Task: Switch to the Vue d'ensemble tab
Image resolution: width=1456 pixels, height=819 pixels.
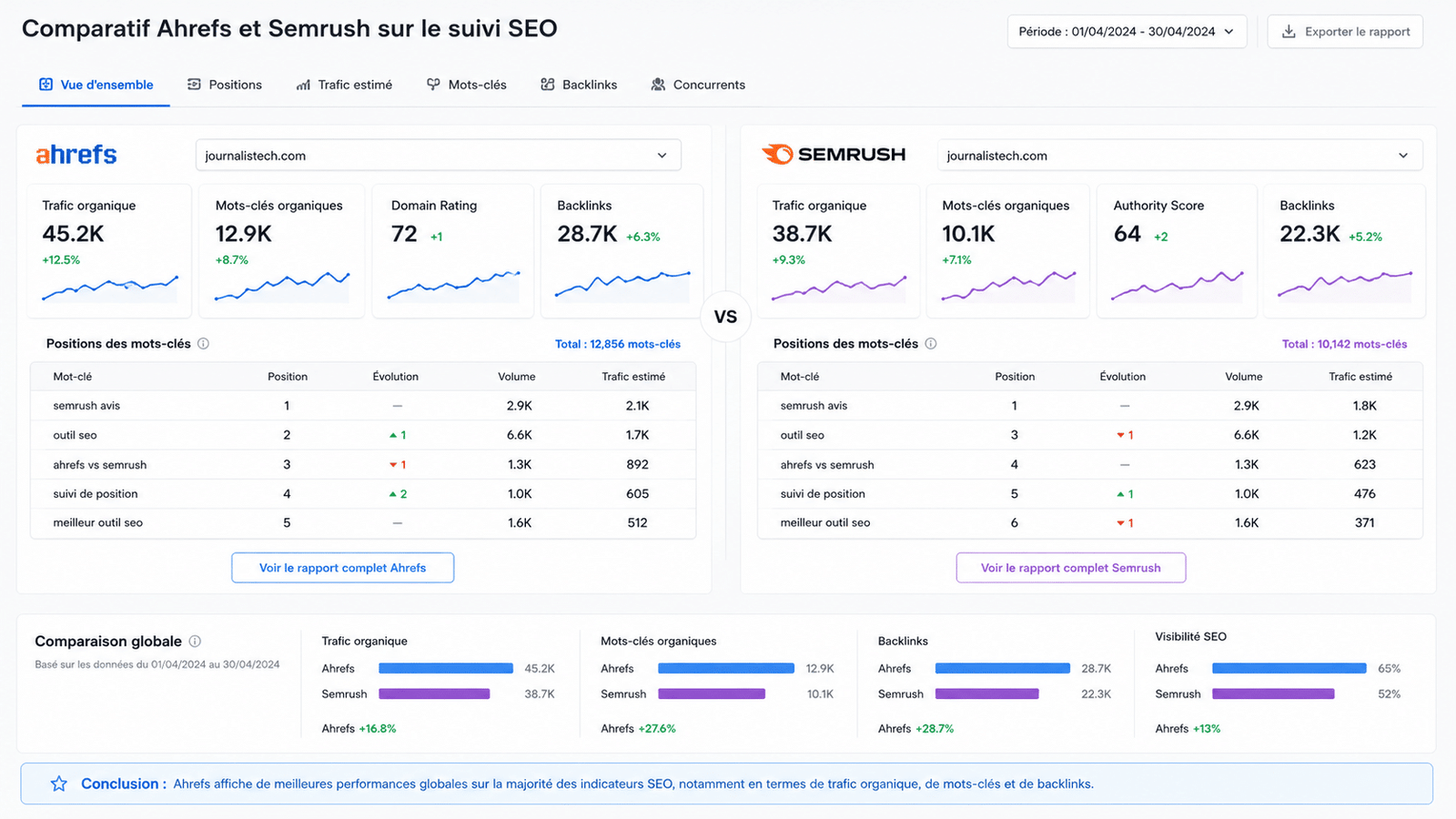Action: point(96,85)
